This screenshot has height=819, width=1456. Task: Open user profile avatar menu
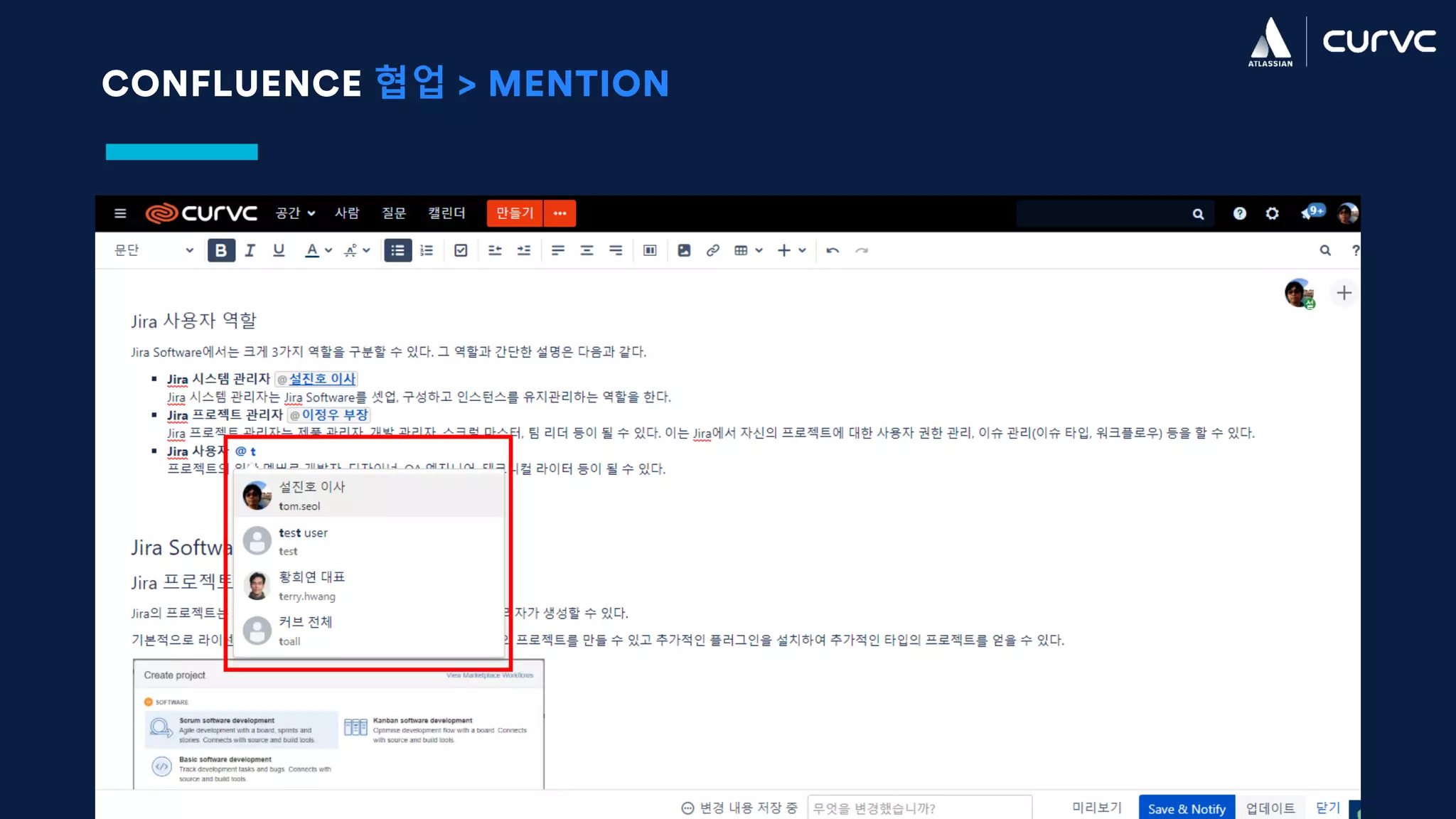click(x=1347, y=213)
